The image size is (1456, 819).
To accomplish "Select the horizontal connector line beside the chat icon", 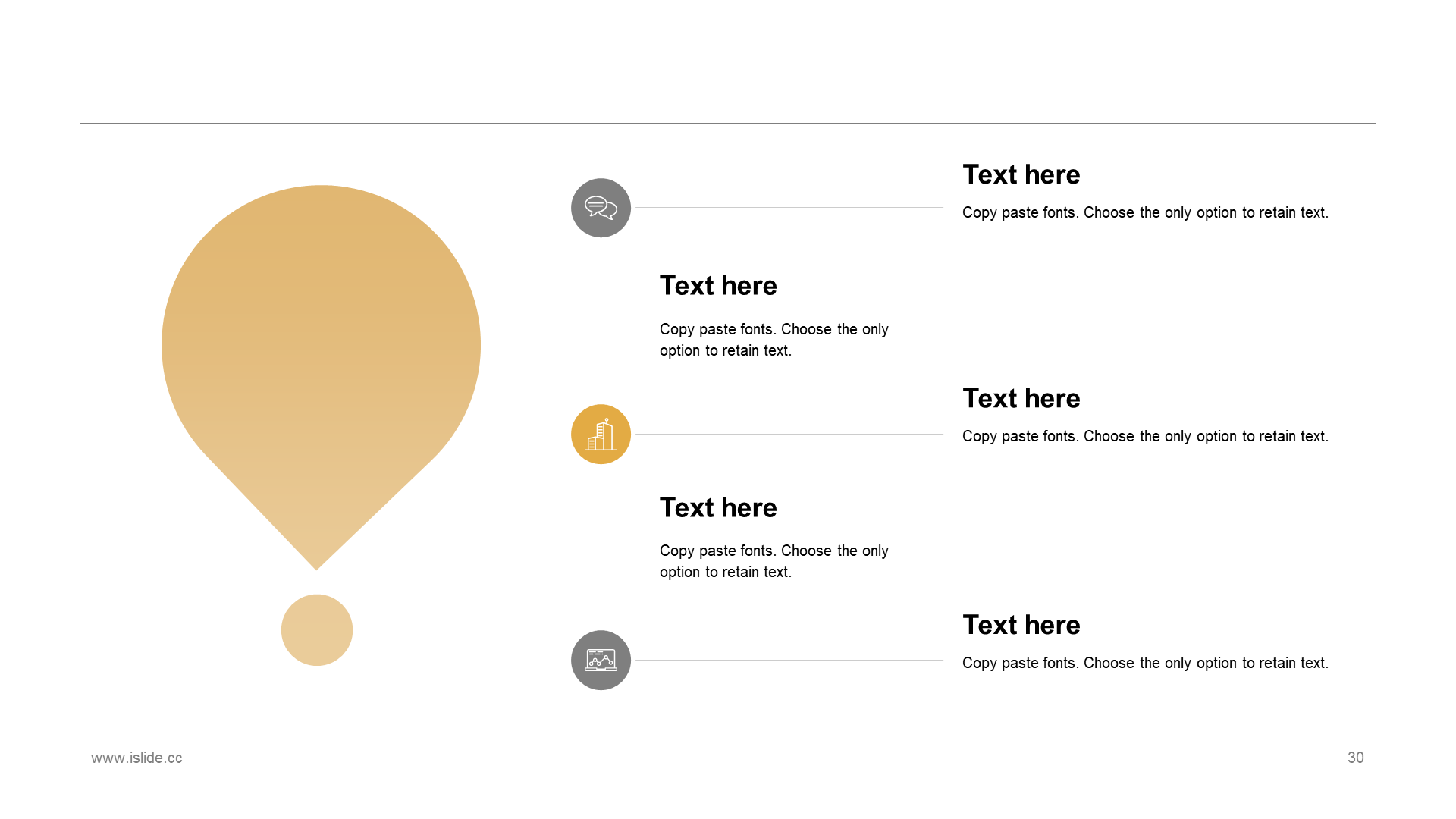I will click(789, 207).
